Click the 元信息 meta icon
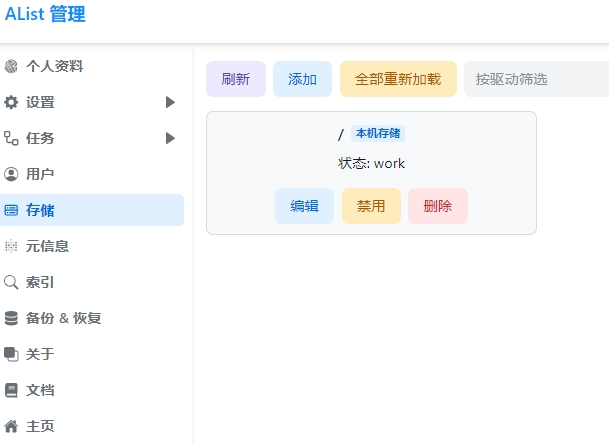This screenshot has width=609, height=444. pos(11,246)
